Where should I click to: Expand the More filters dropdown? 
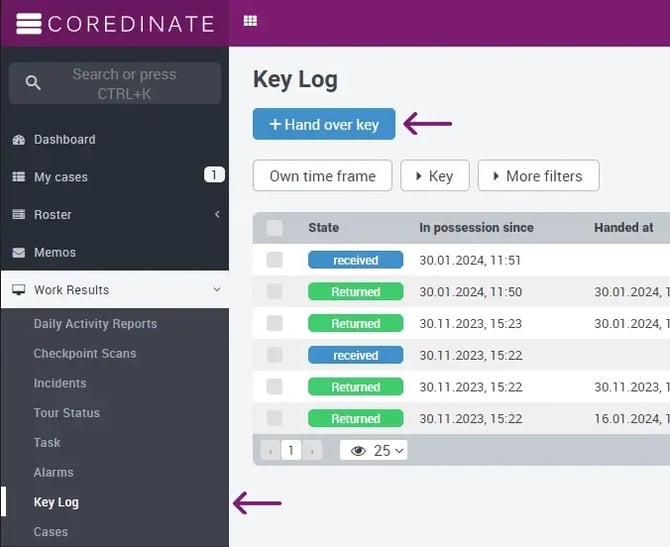coord(537,176)
